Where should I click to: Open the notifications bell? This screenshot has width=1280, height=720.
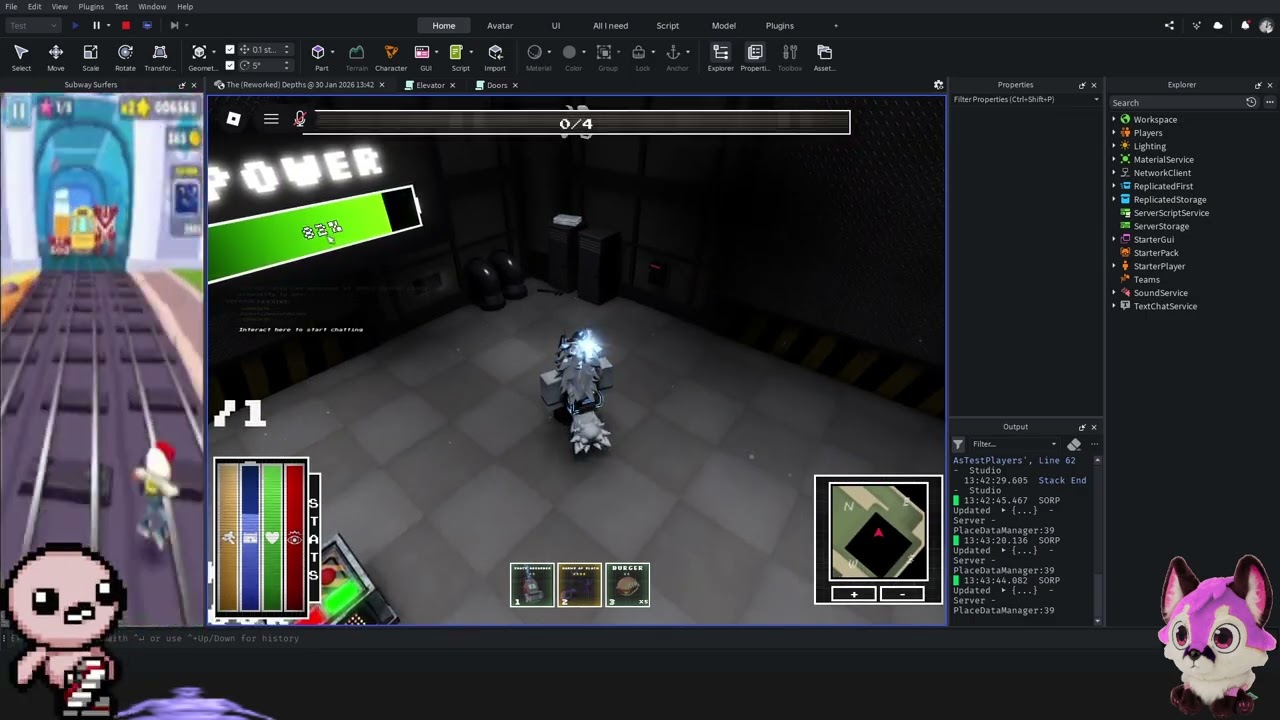[x=1245, y=26]
